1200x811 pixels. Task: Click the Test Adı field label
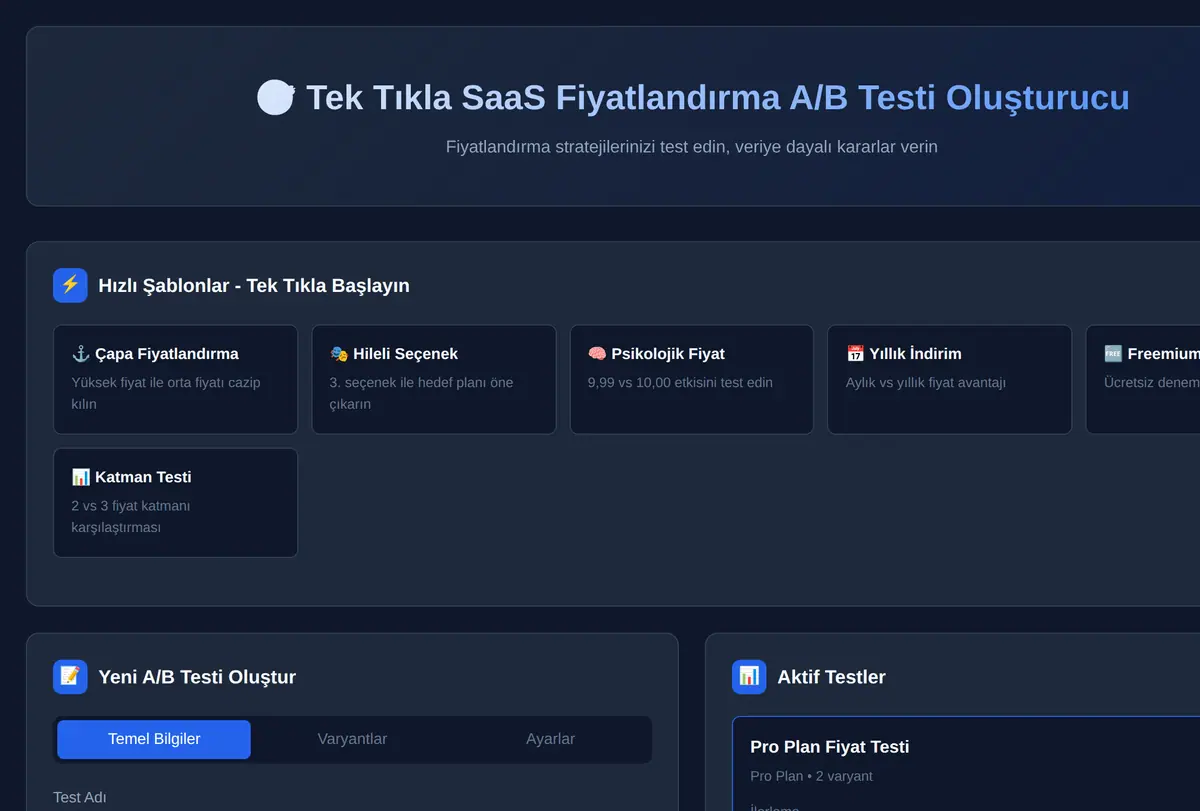point(80,797)
